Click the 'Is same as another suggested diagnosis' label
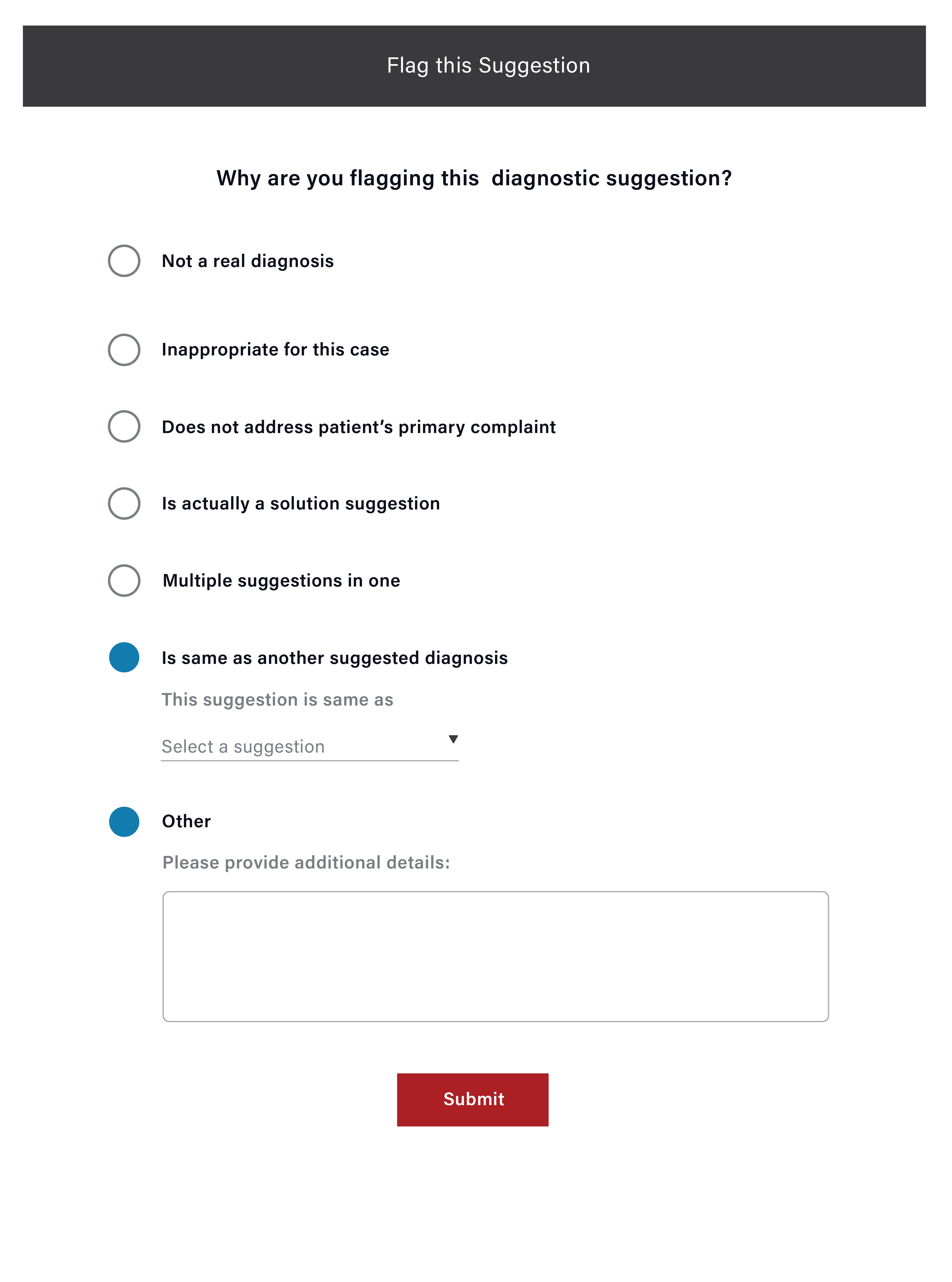The image size is (952, 1282). [335, 658]
